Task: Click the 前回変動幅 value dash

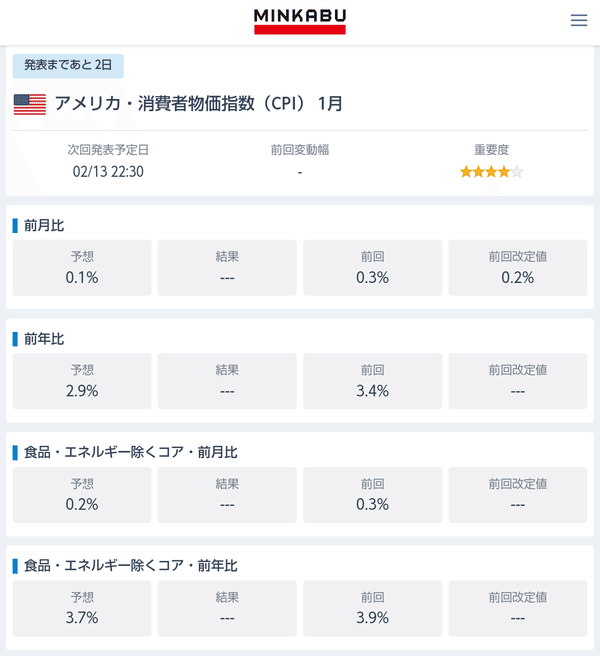Action: pos(300,172)
